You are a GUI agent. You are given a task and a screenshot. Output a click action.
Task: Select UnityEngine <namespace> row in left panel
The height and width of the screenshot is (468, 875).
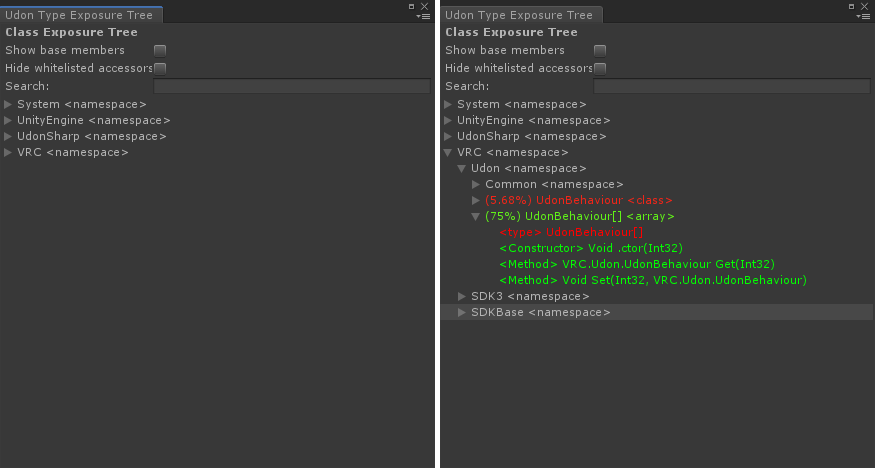[x=217, y=120]
